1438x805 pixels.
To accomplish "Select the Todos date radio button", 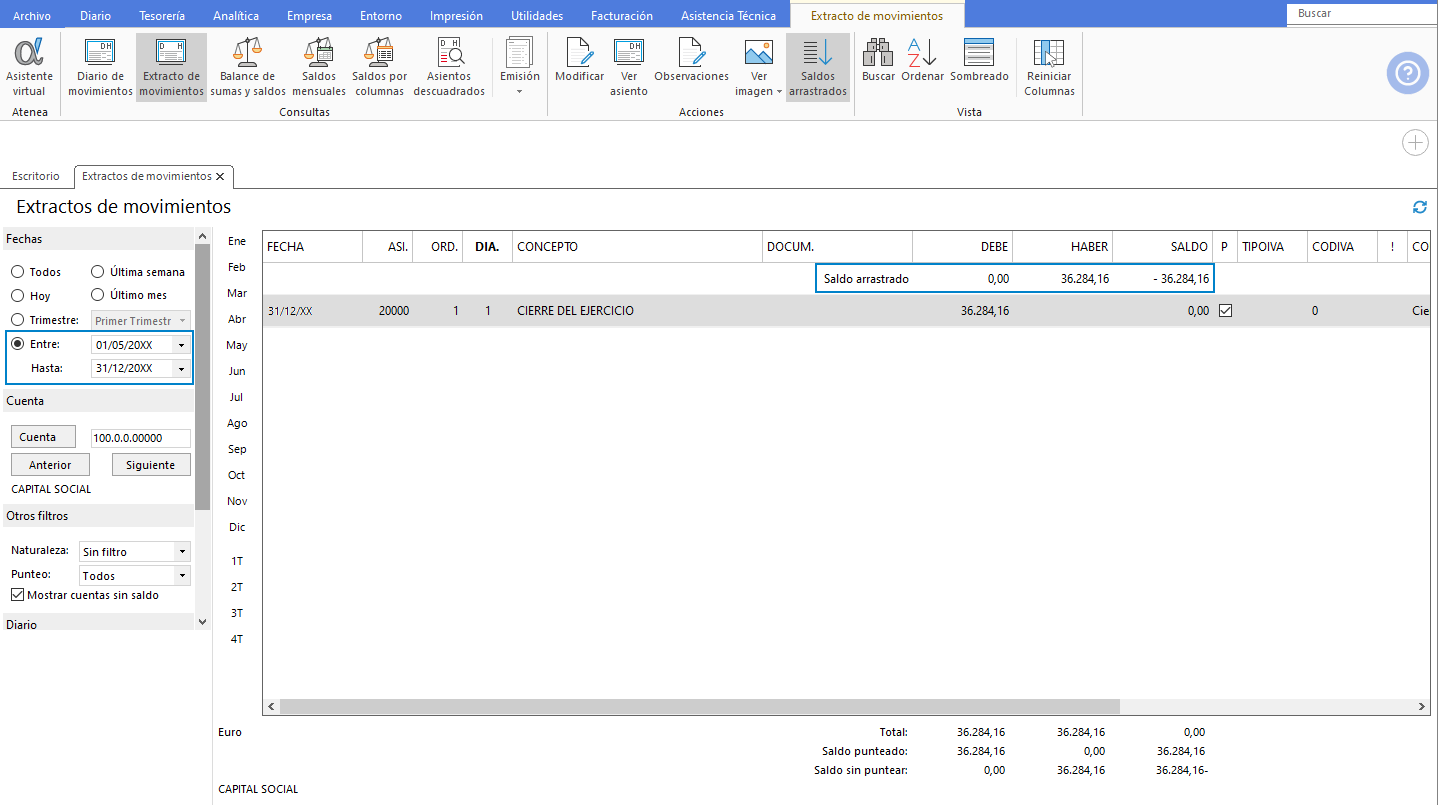I will pos(17,272).
